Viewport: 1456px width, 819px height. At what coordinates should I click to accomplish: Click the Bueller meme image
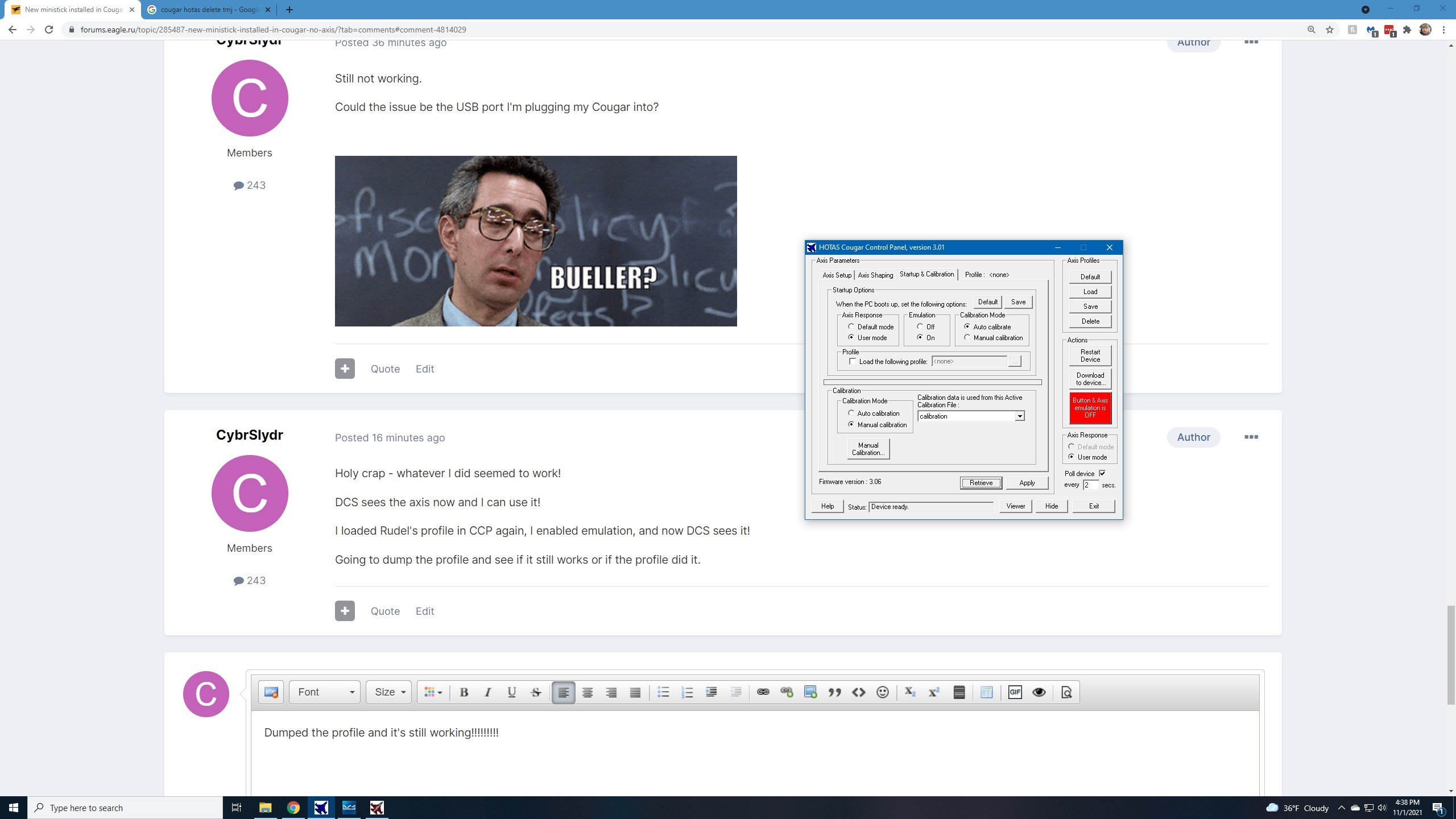536,241
